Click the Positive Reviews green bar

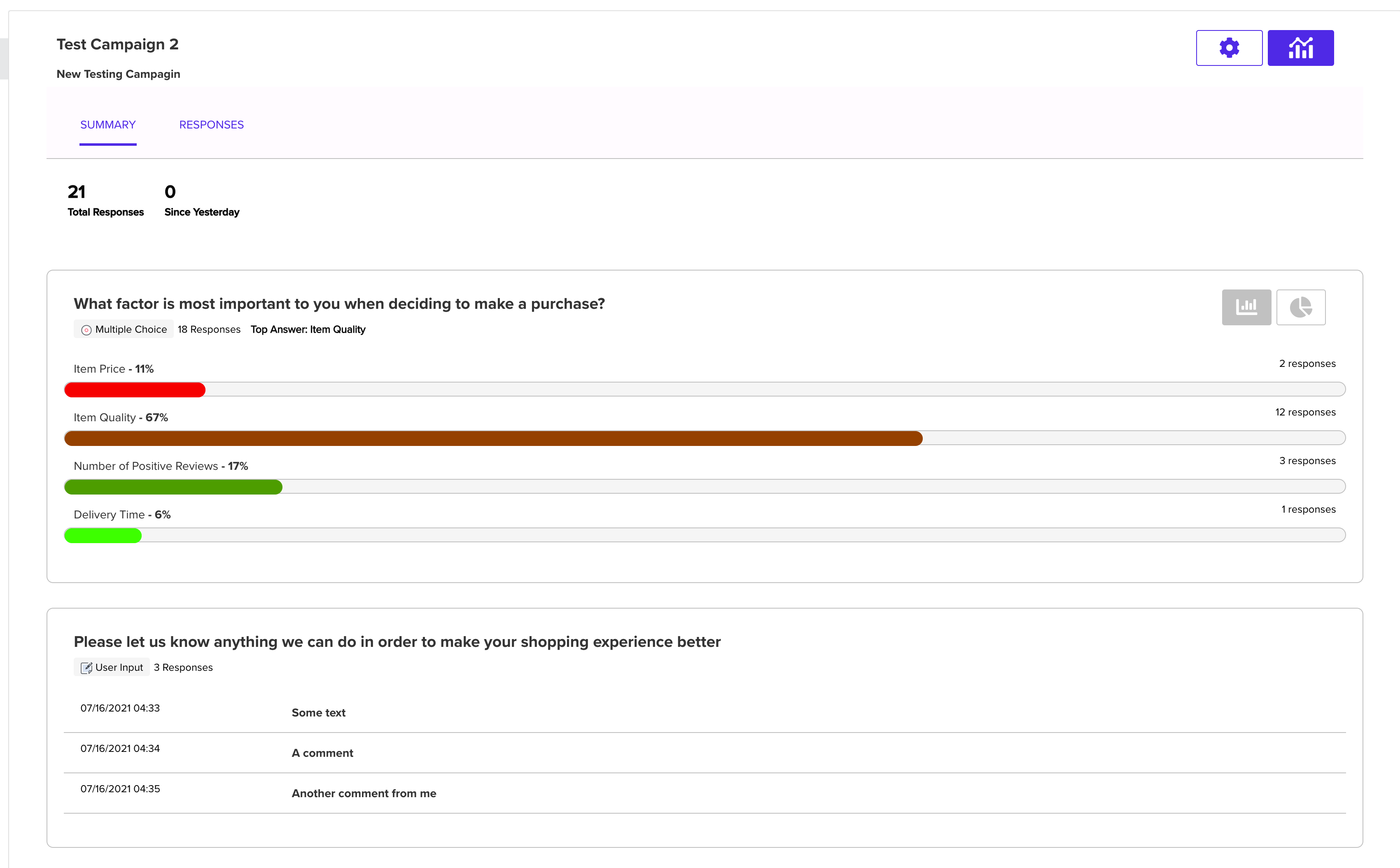[173, 487]
